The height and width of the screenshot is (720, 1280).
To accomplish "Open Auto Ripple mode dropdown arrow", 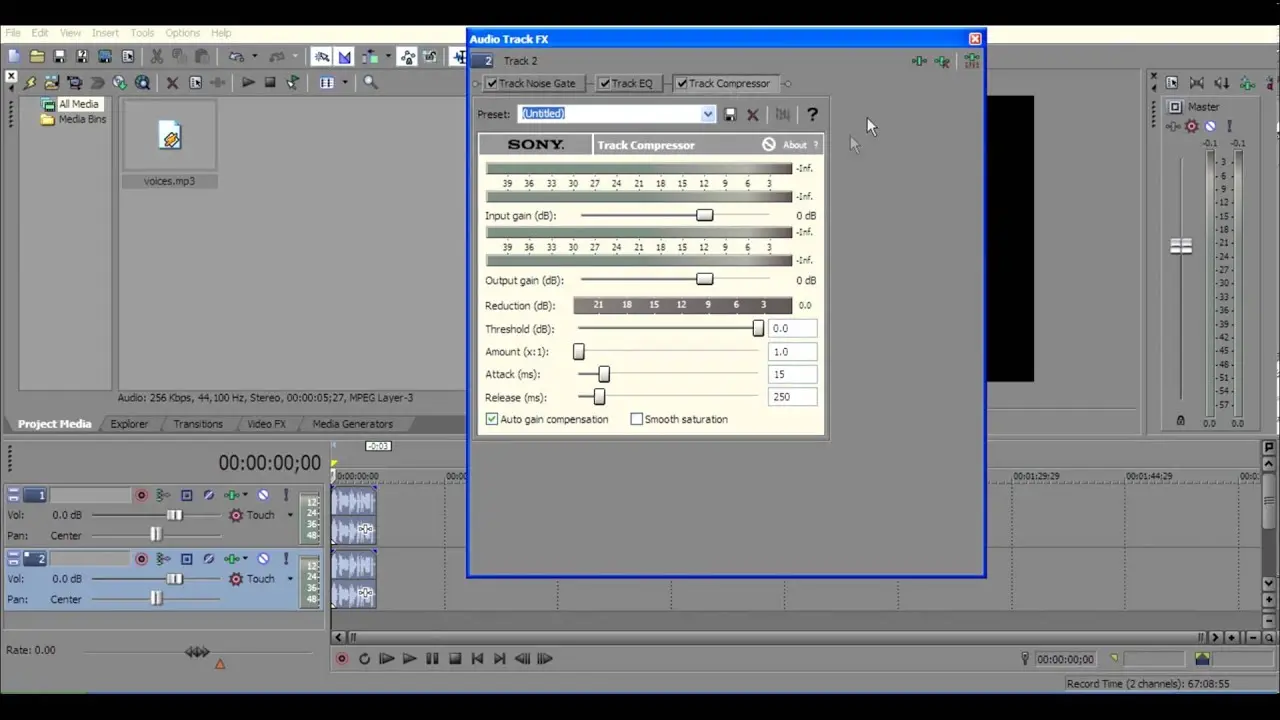I will point(386,57).
